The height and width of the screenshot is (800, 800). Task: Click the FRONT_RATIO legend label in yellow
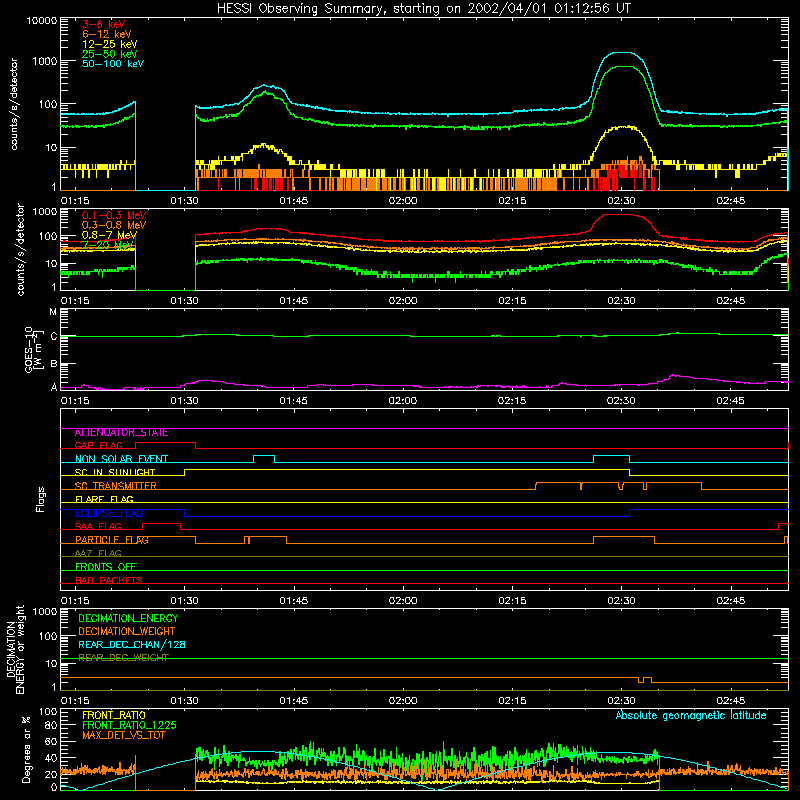click(114, 715)
